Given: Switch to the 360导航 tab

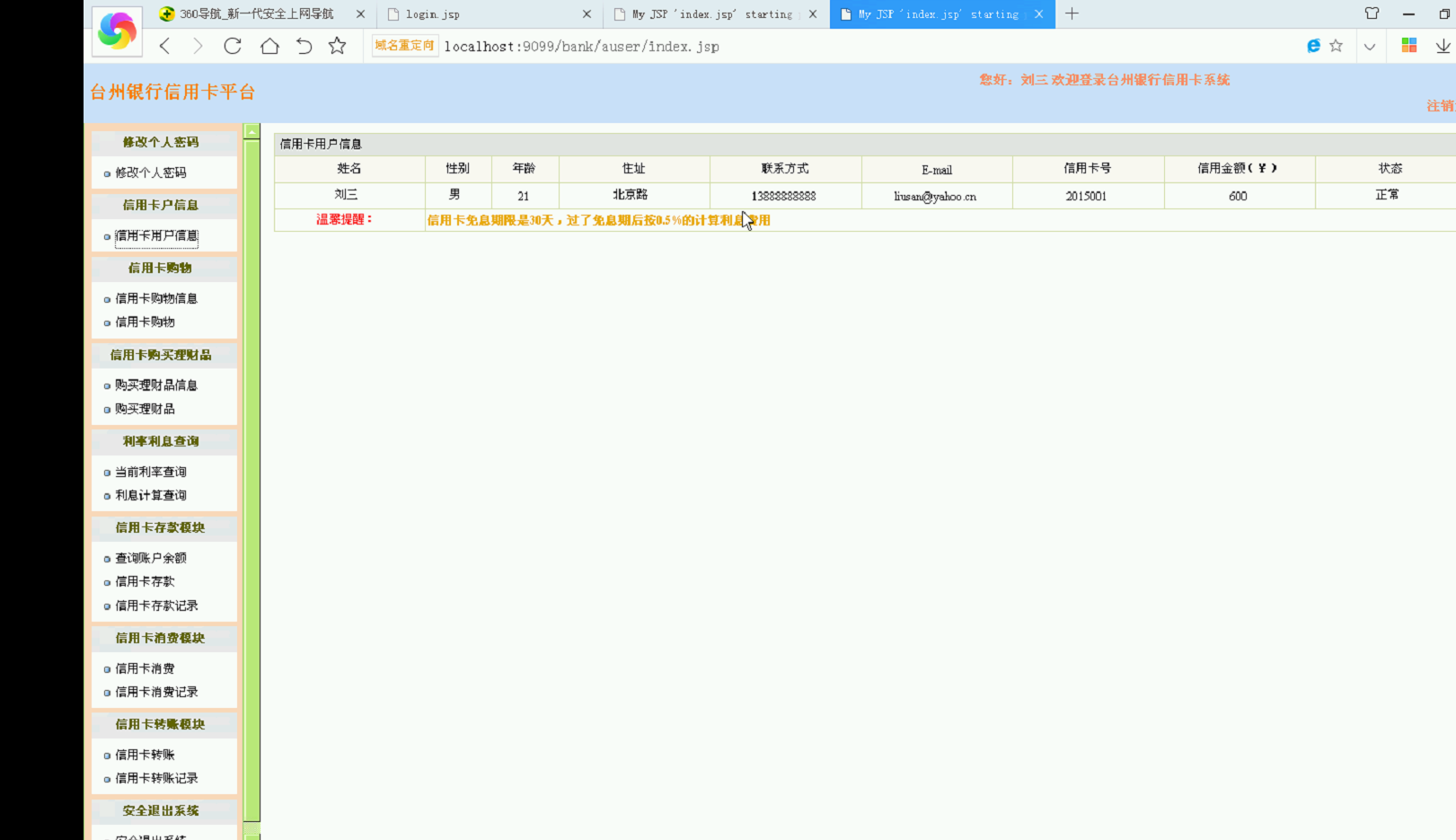Looking at the screenshot, I should 256,14.
